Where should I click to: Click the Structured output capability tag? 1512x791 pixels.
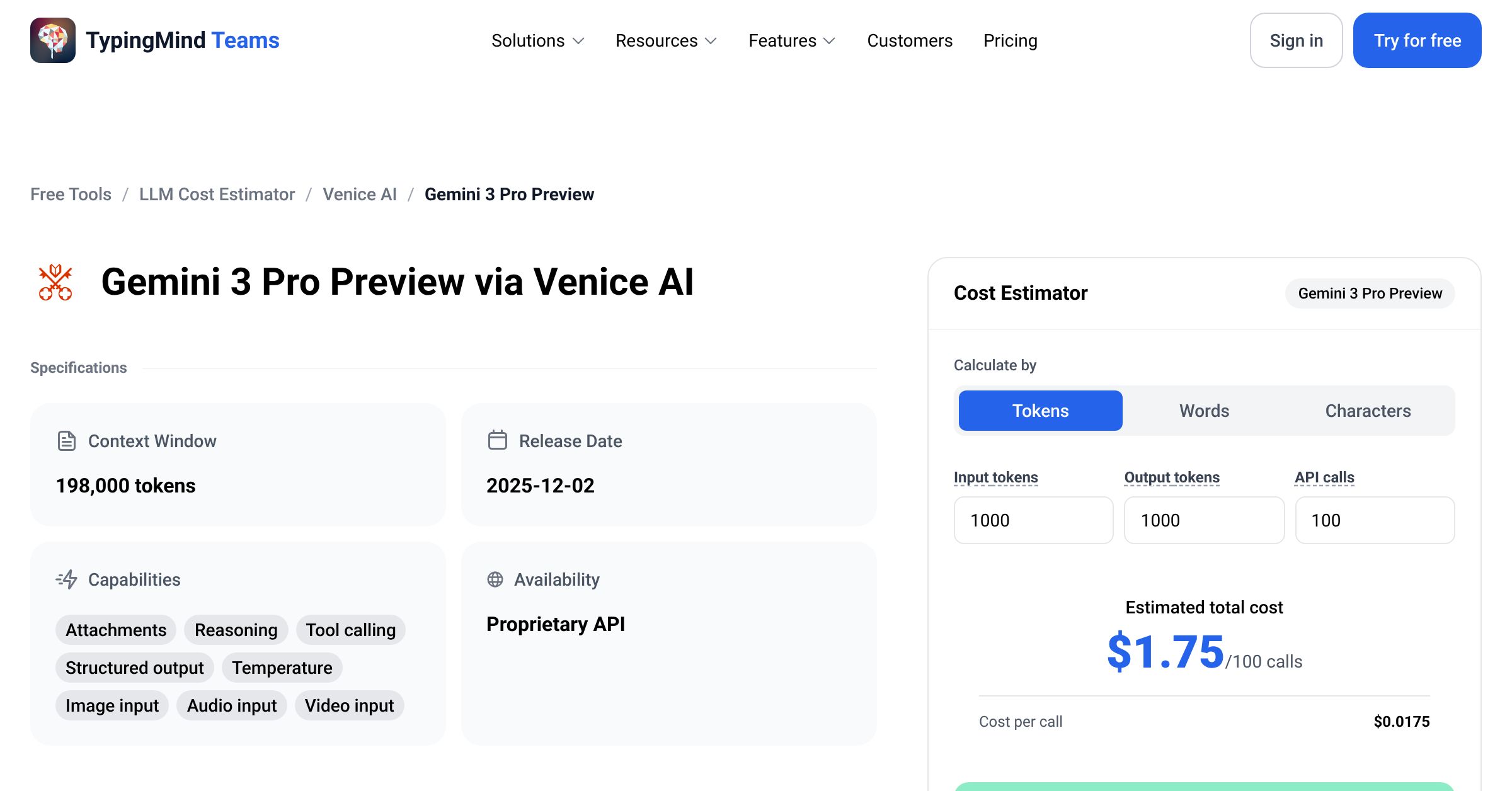tap(135, 668)
